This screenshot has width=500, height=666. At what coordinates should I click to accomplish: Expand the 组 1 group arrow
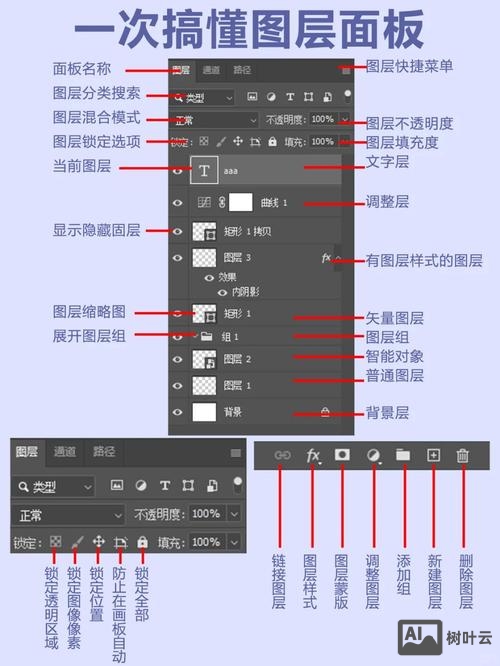click(x=195, y=336)
